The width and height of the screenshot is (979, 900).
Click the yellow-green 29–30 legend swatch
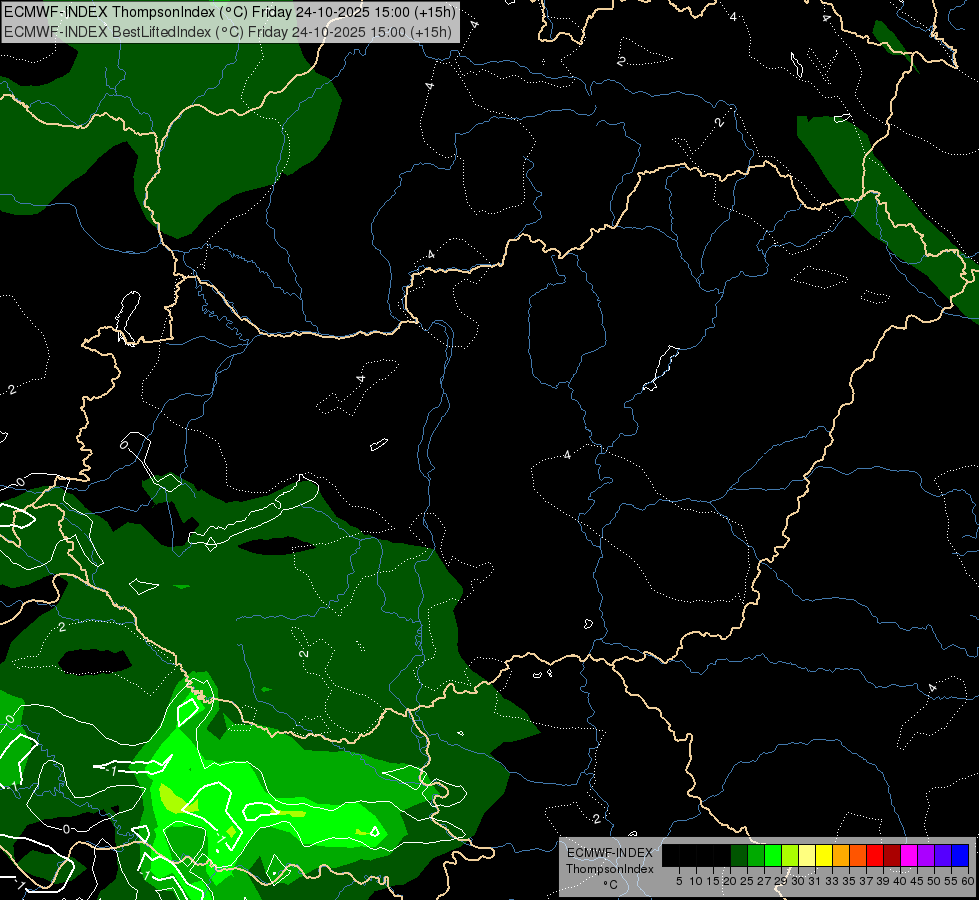[x=790, y=855]
